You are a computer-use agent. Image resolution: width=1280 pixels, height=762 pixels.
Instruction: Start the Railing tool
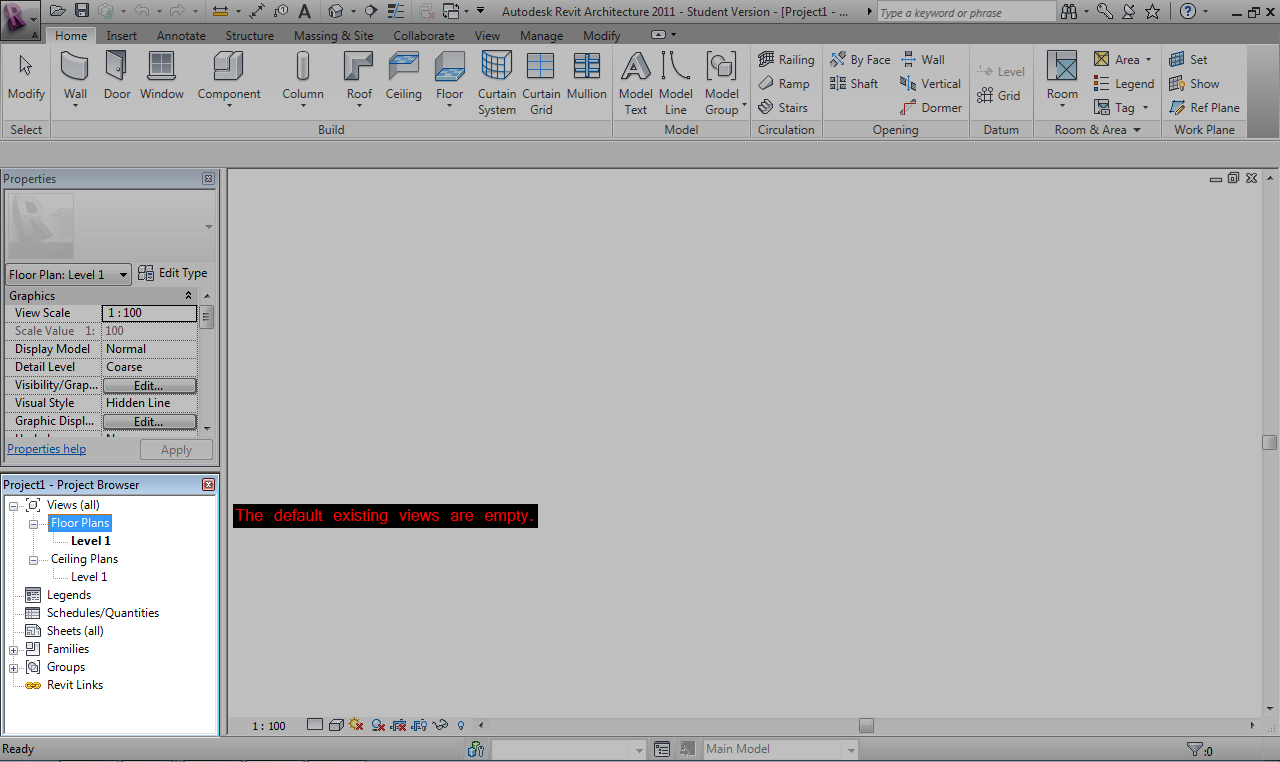786,60
